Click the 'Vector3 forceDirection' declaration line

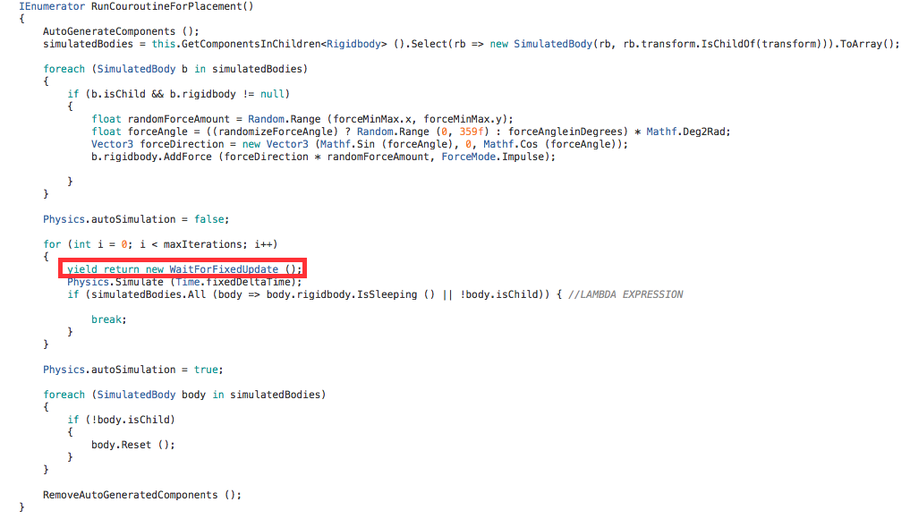click(x=359, y=144)
